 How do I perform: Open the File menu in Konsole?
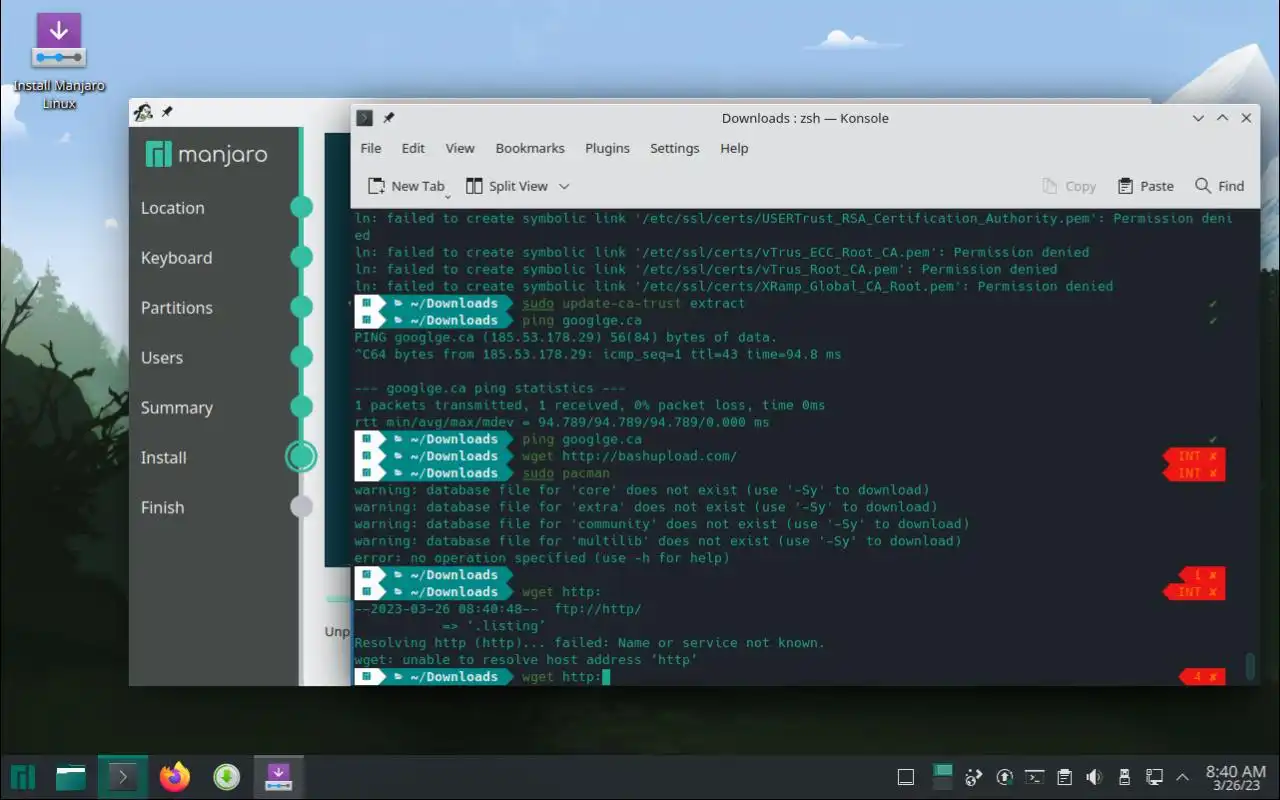pyautogui.click(x=371, y=148)
